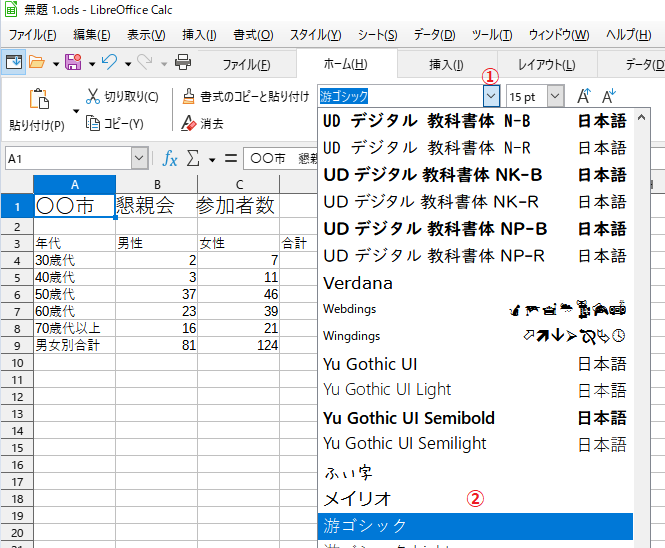Image resolution: width=665 pixels, height=548 pixels.
Task: Click the print icon
Action: tap(183, 62)
